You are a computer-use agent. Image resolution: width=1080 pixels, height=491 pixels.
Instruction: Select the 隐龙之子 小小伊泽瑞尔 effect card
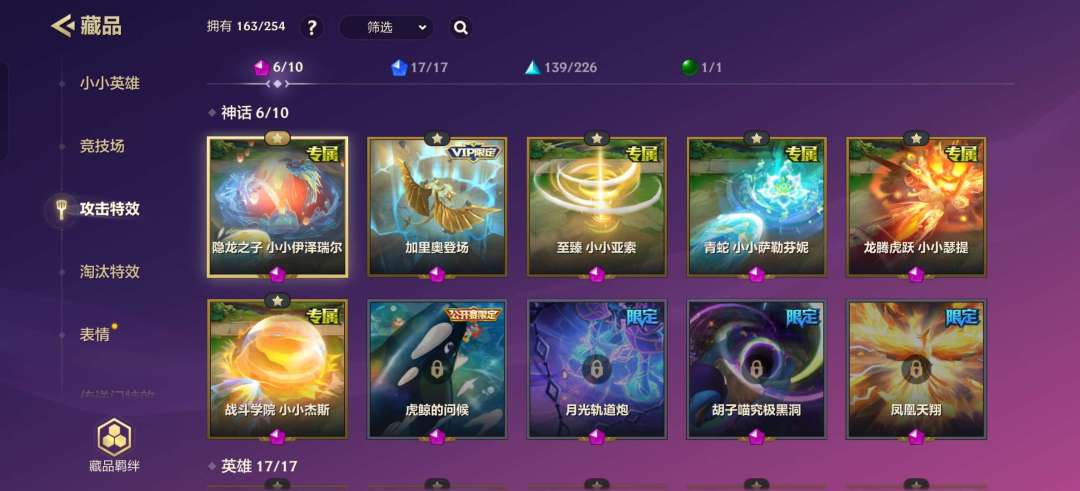click(x=278, y=207)
